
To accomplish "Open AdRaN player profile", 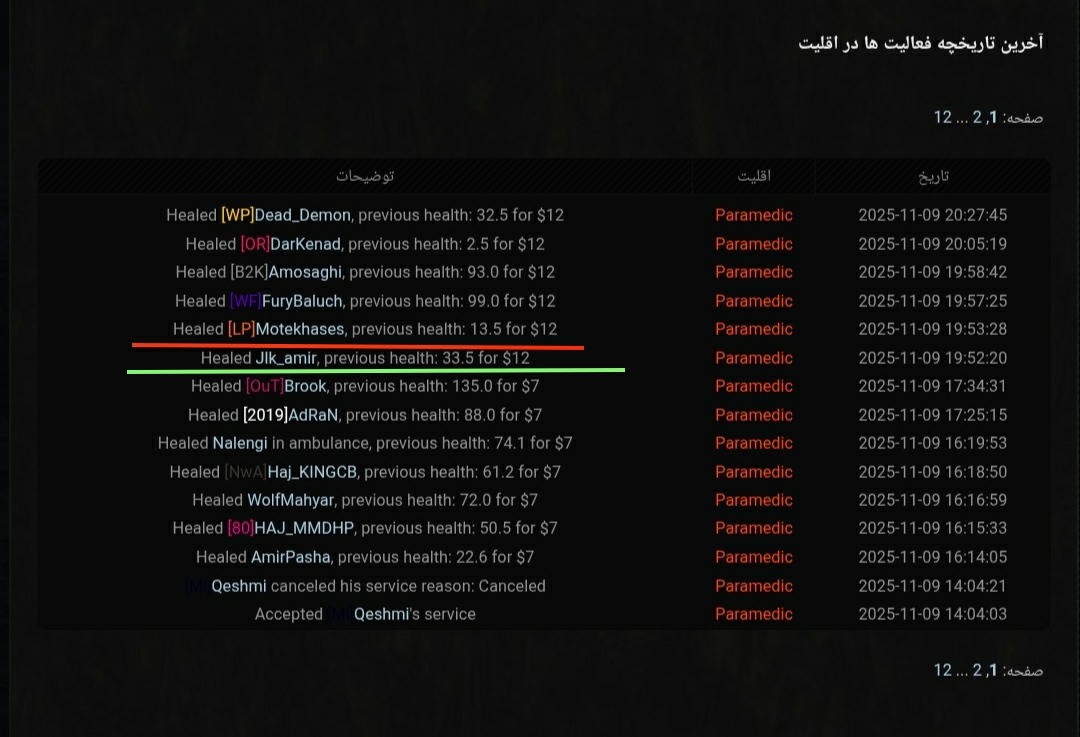I will coord(313,415).
